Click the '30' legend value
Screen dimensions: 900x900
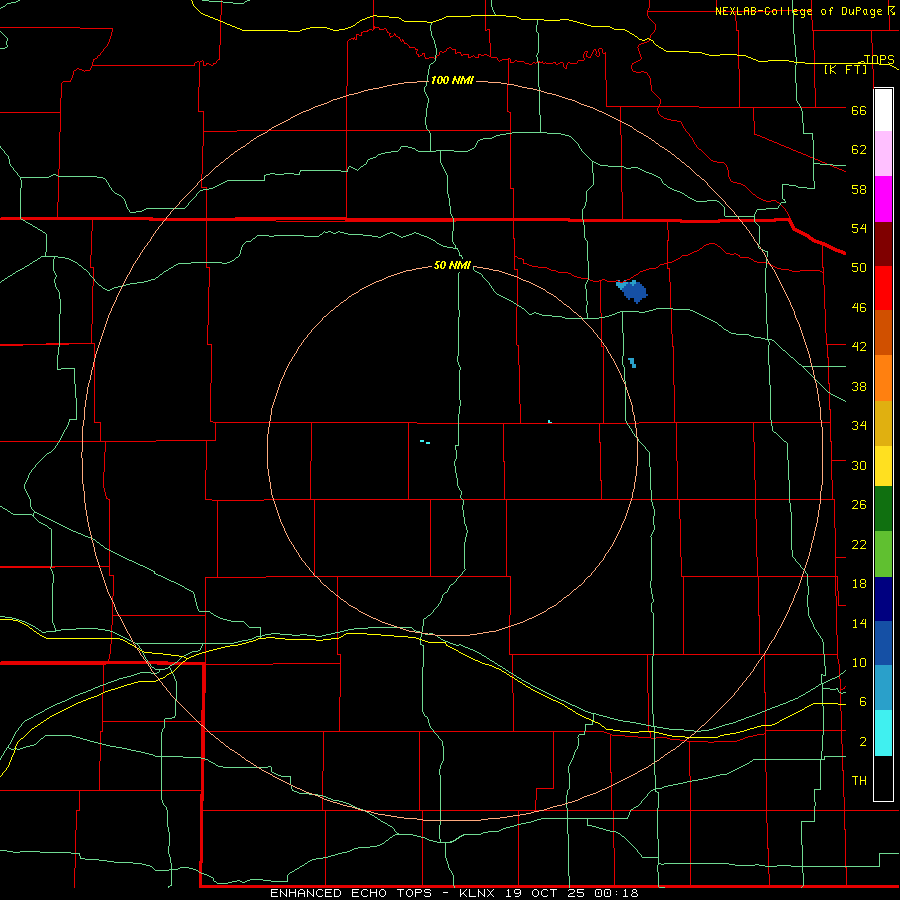[859, 465]
